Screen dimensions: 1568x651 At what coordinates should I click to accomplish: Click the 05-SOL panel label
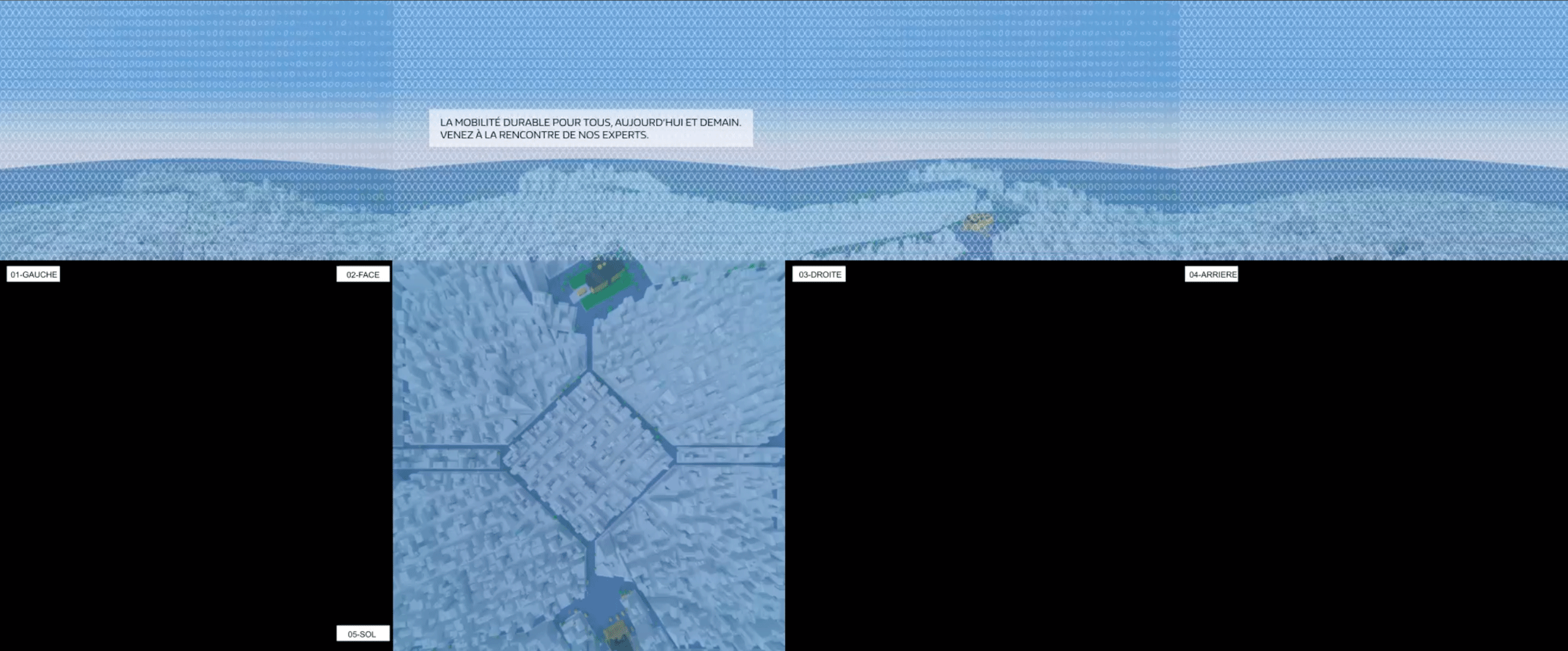(x=363, y=633)
